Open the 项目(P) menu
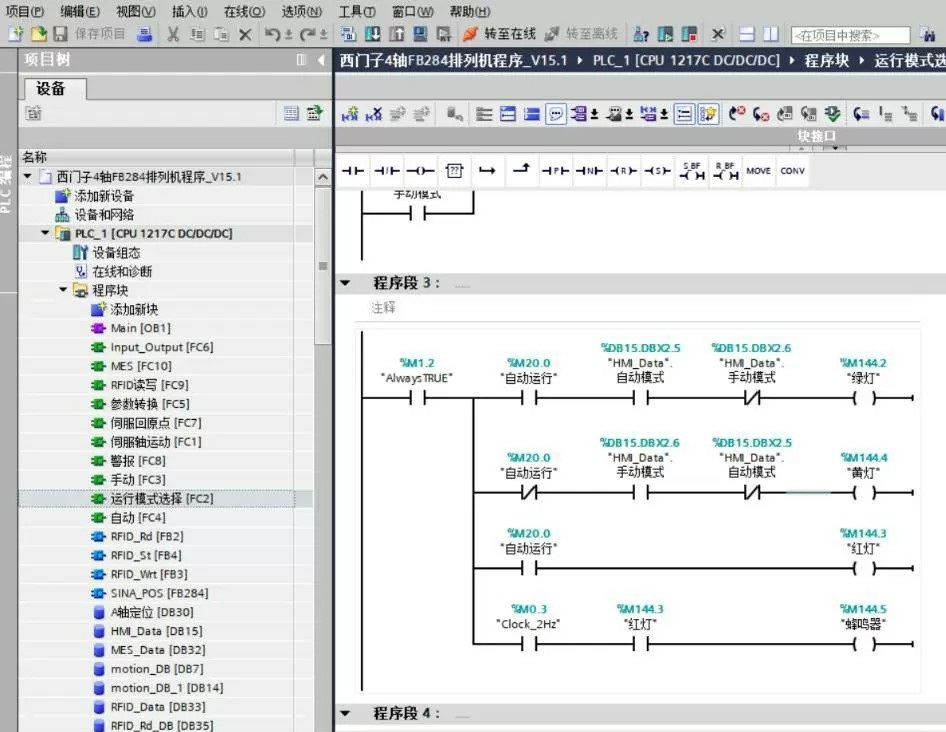 tap(25, 11)
